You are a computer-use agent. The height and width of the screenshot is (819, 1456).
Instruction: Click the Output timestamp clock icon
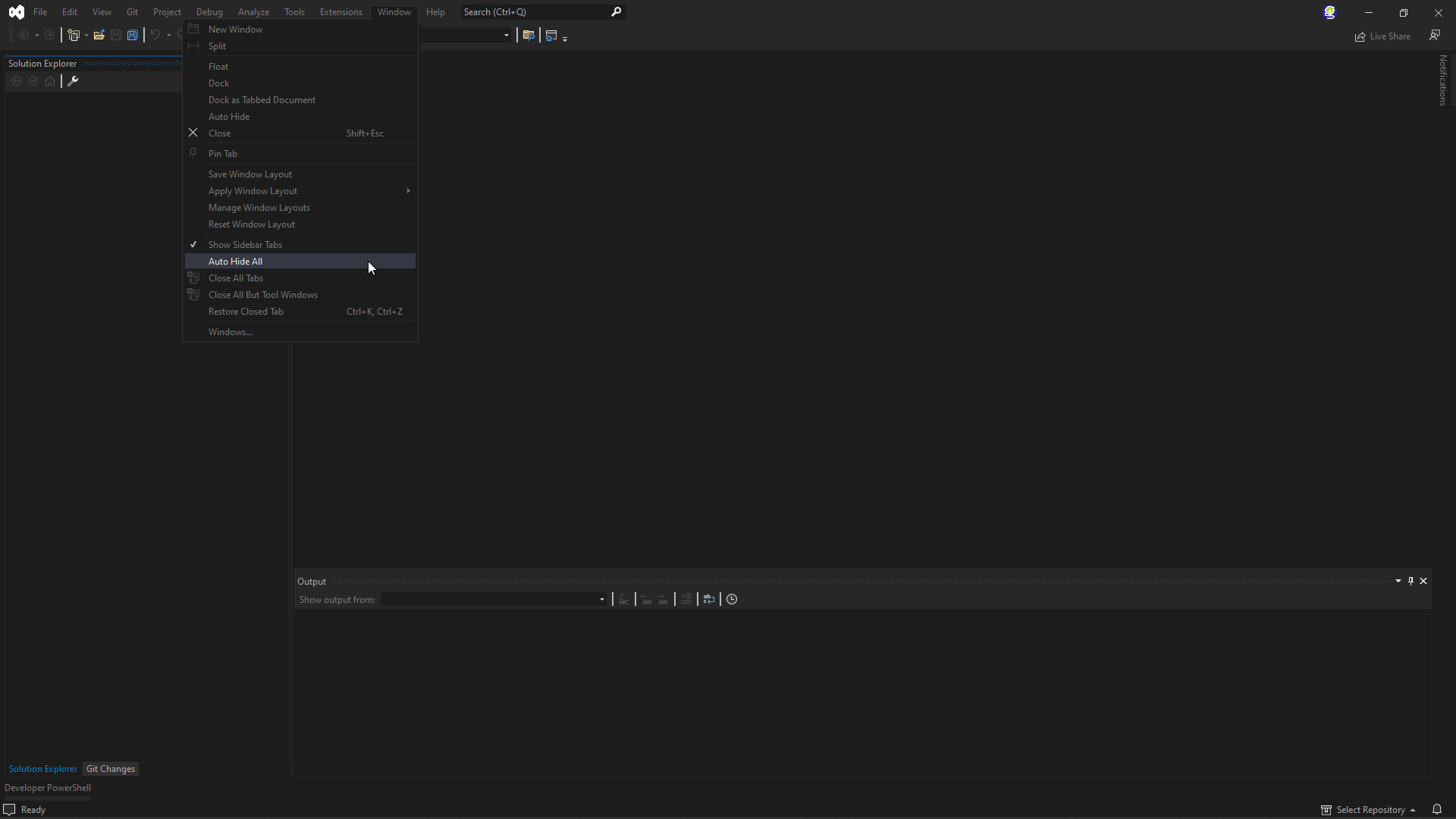click(732, 599)
